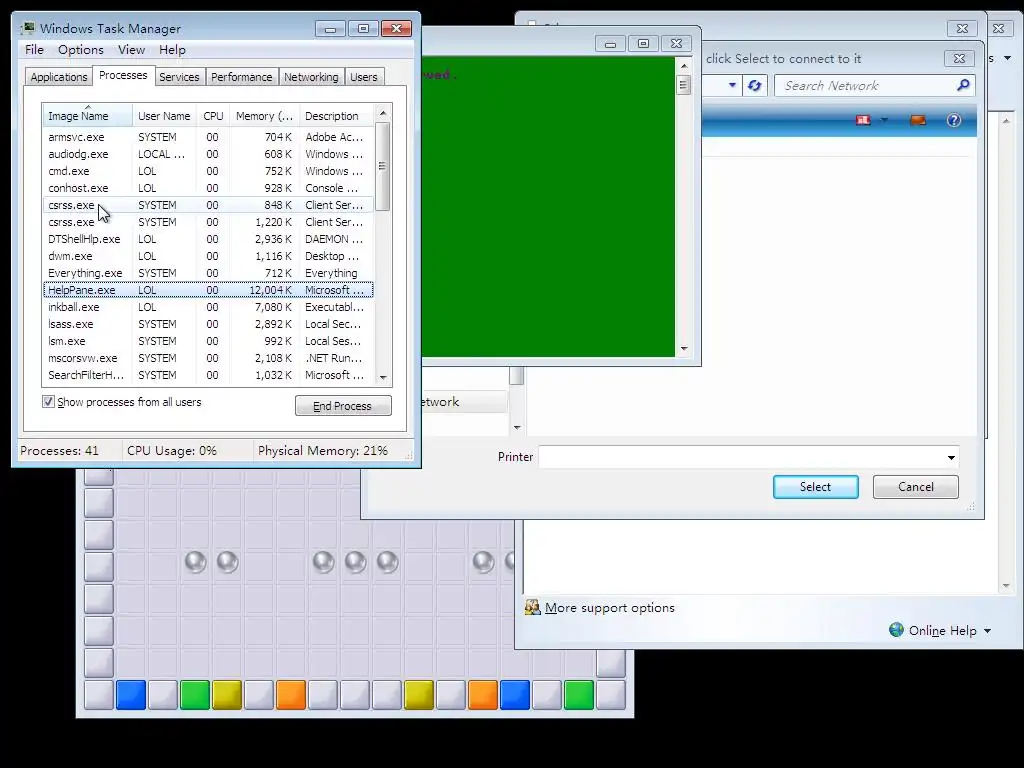
Task: Select the Everything.exe process row
Action: 208,273
